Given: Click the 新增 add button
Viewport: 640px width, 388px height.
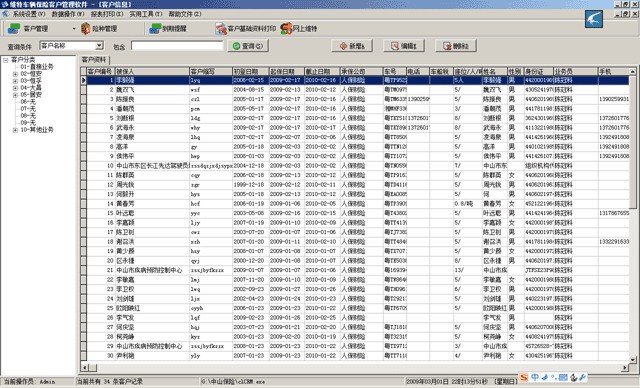Looking at the screenshot, I should click(353, 46).
